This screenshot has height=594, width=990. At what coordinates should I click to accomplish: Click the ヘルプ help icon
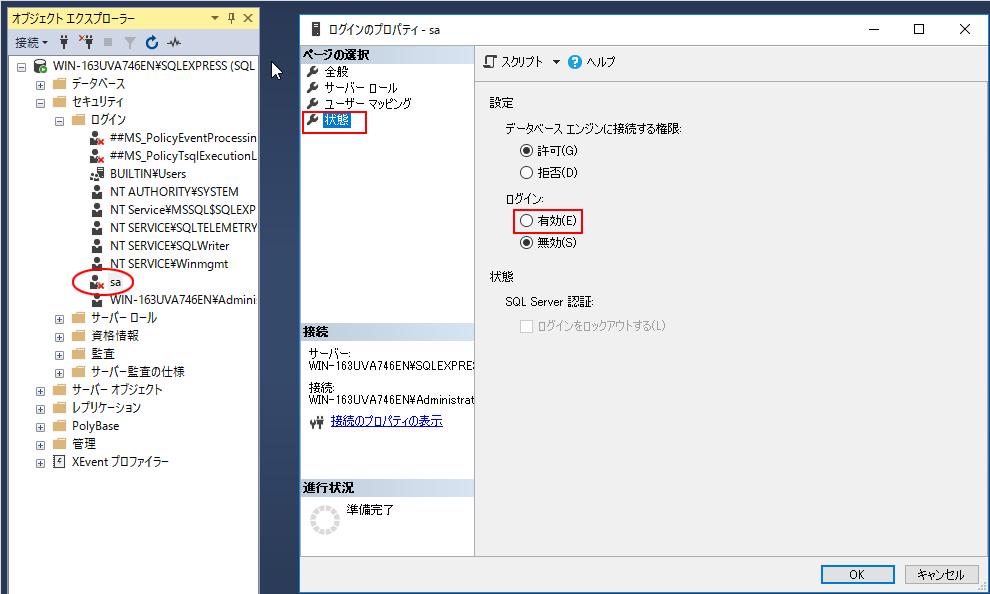(x=575, y=62)
